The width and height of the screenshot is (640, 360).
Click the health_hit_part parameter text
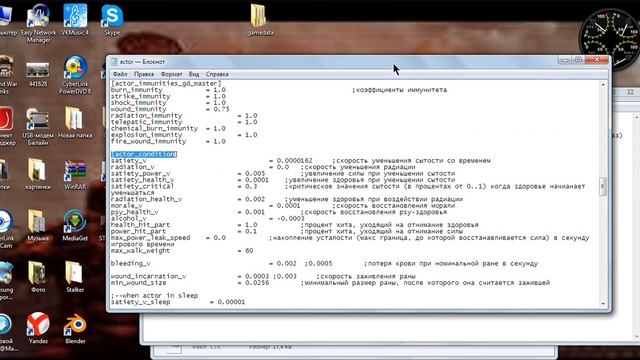pos(141,225)
